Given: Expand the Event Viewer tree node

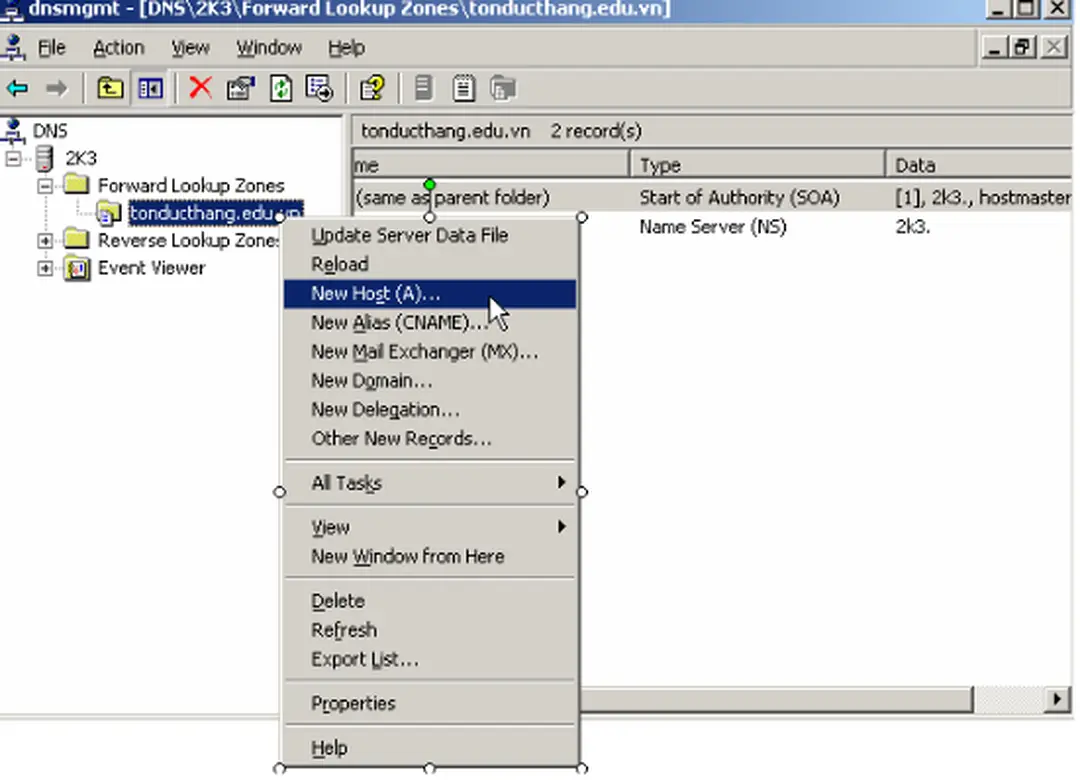Looking at the screenshot, I should pos(45,268).
